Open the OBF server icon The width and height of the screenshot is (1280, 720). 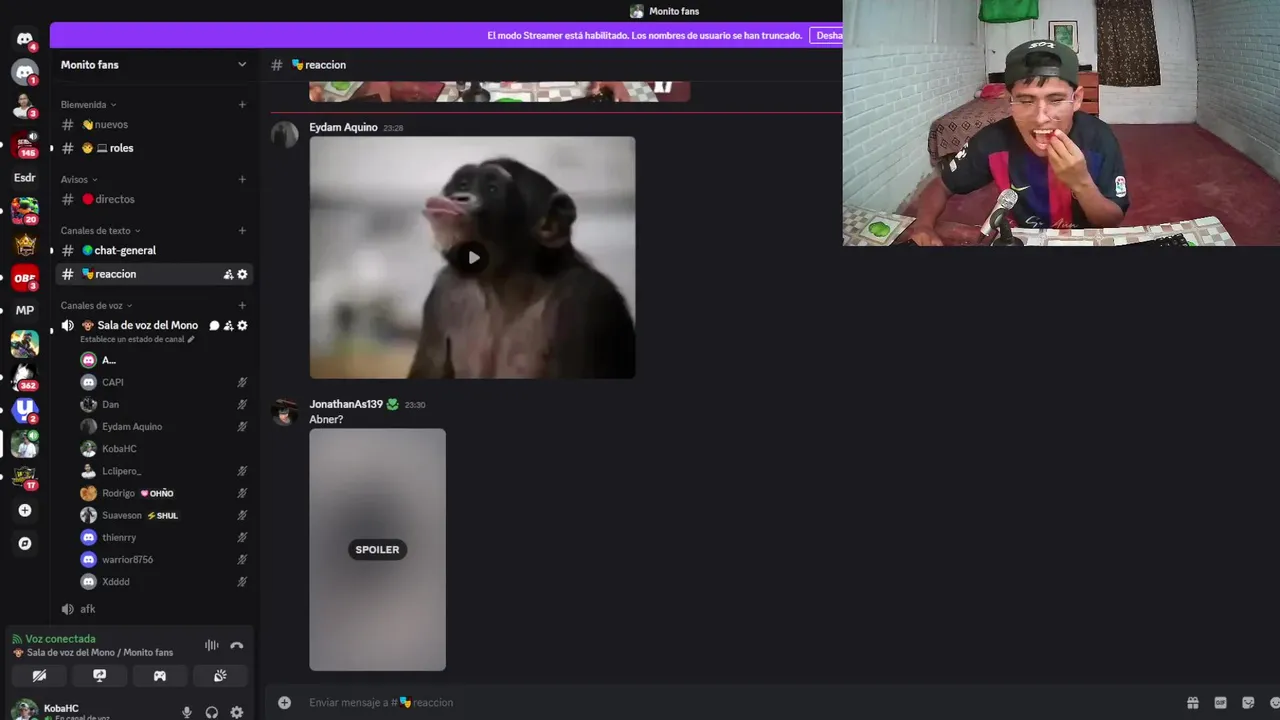click(25, 277)
